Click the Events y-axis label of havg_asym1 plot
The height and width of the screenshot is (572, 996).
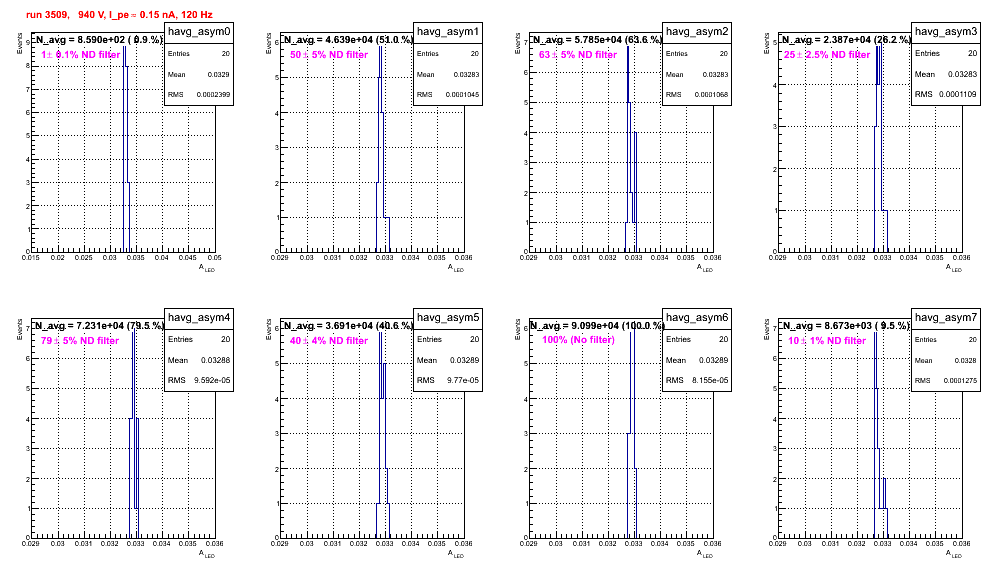269,43
